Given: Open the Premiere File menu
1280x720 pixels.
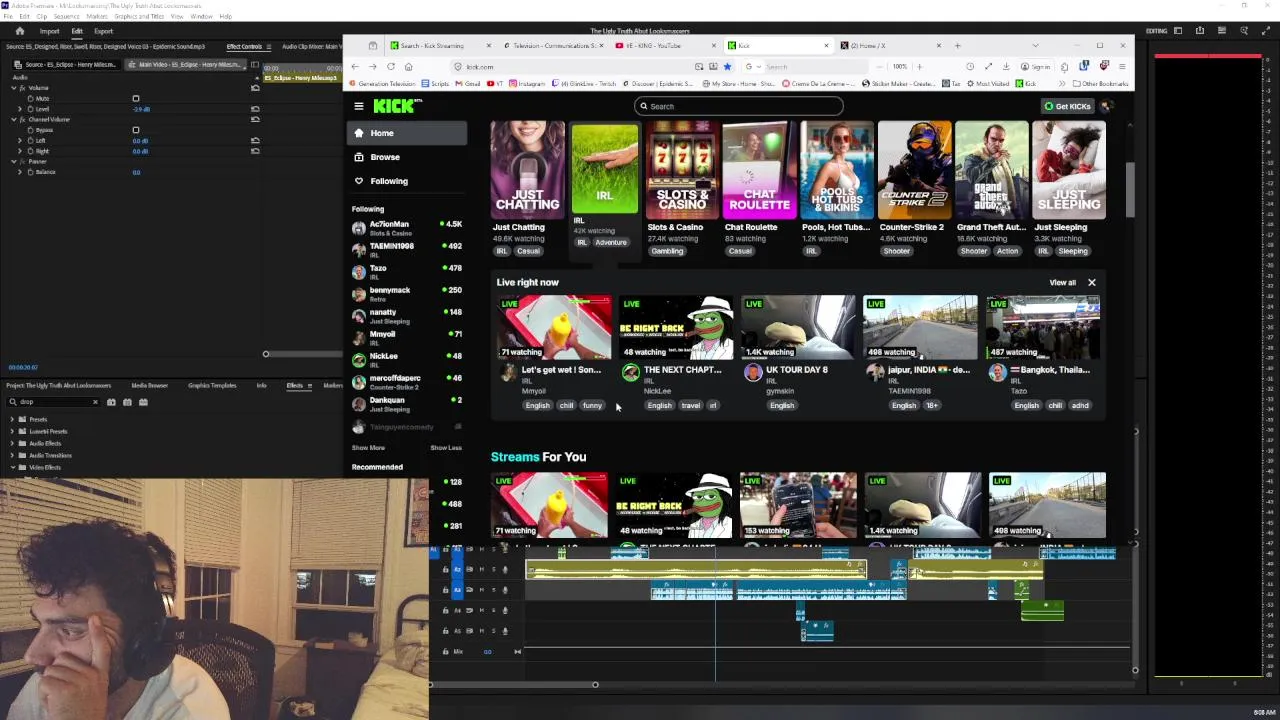Looking at the screenshot, I should pos(9,17).
